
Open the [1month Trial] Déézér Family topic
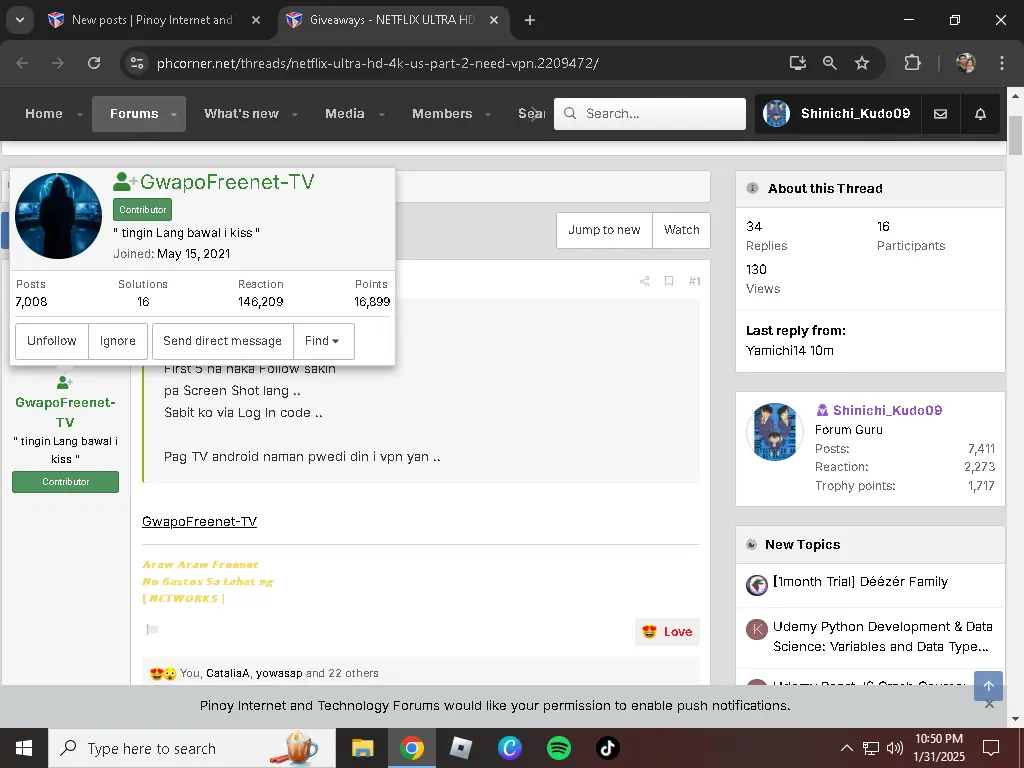click(860, 581)
